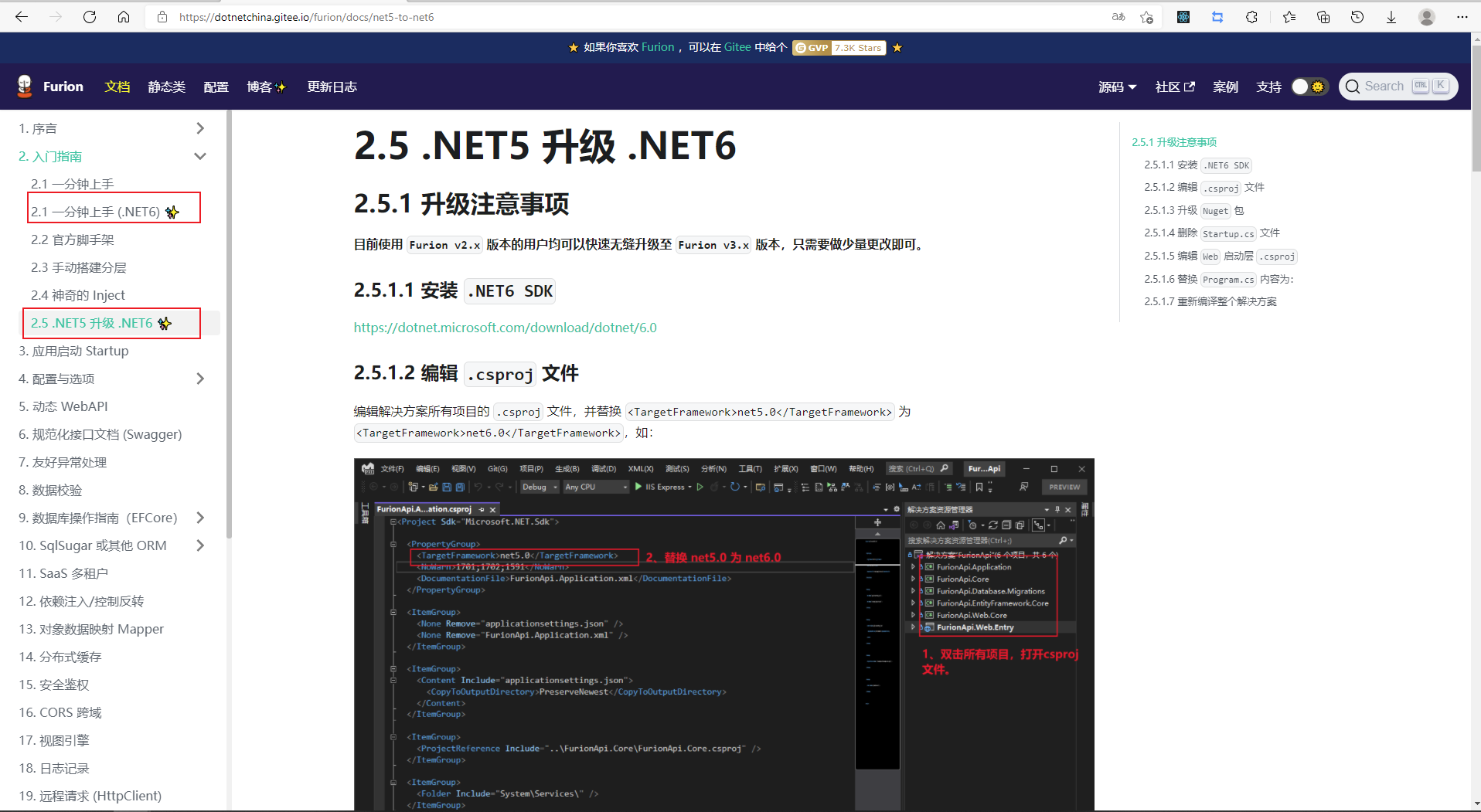Expand the 4. 配置与选项 section

(x=200, y=379)
